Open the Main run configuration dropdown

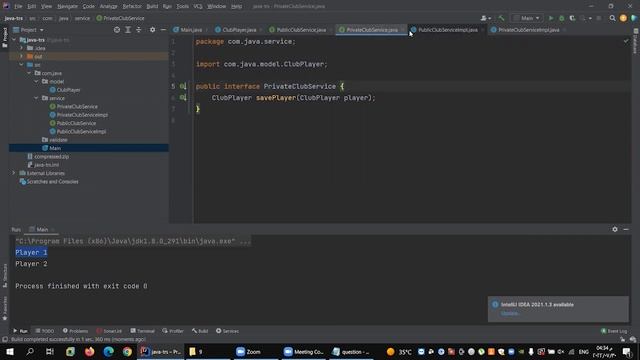527,18
